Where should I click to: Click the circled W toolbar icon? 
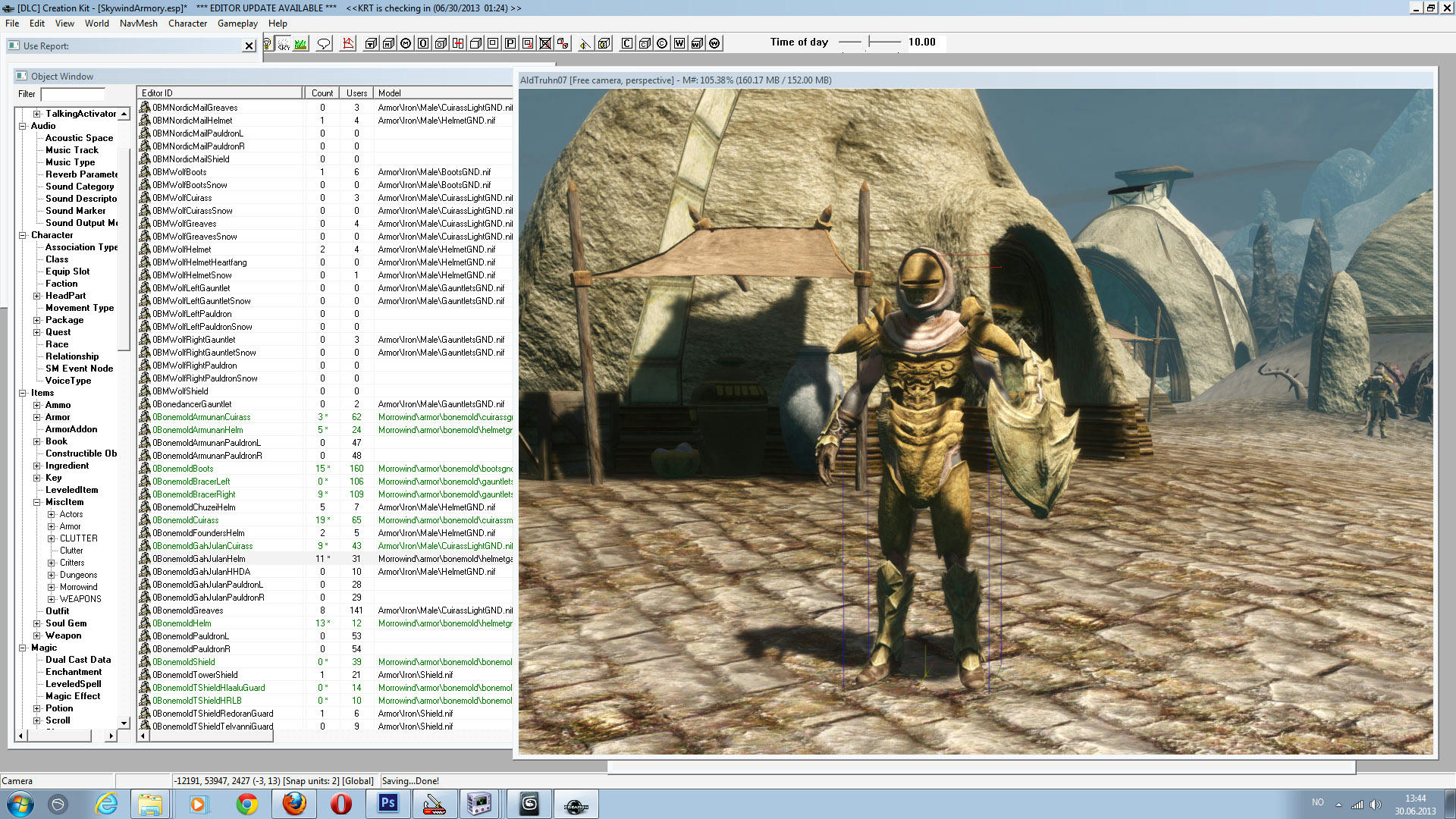tap(714, 43)
